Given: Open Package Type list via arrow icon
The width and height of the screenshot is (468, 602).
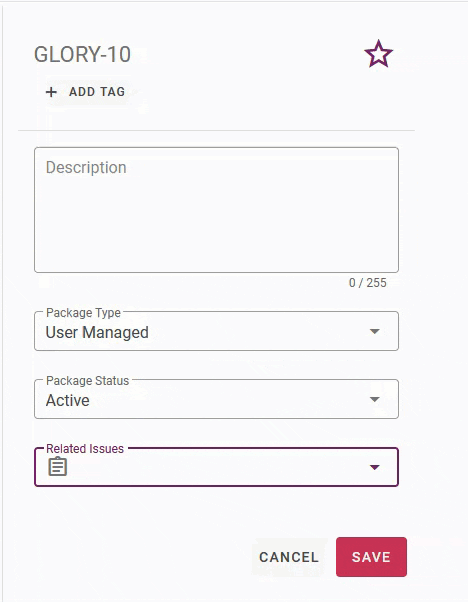Looking at the screenshot, I should tap(374, 331).
